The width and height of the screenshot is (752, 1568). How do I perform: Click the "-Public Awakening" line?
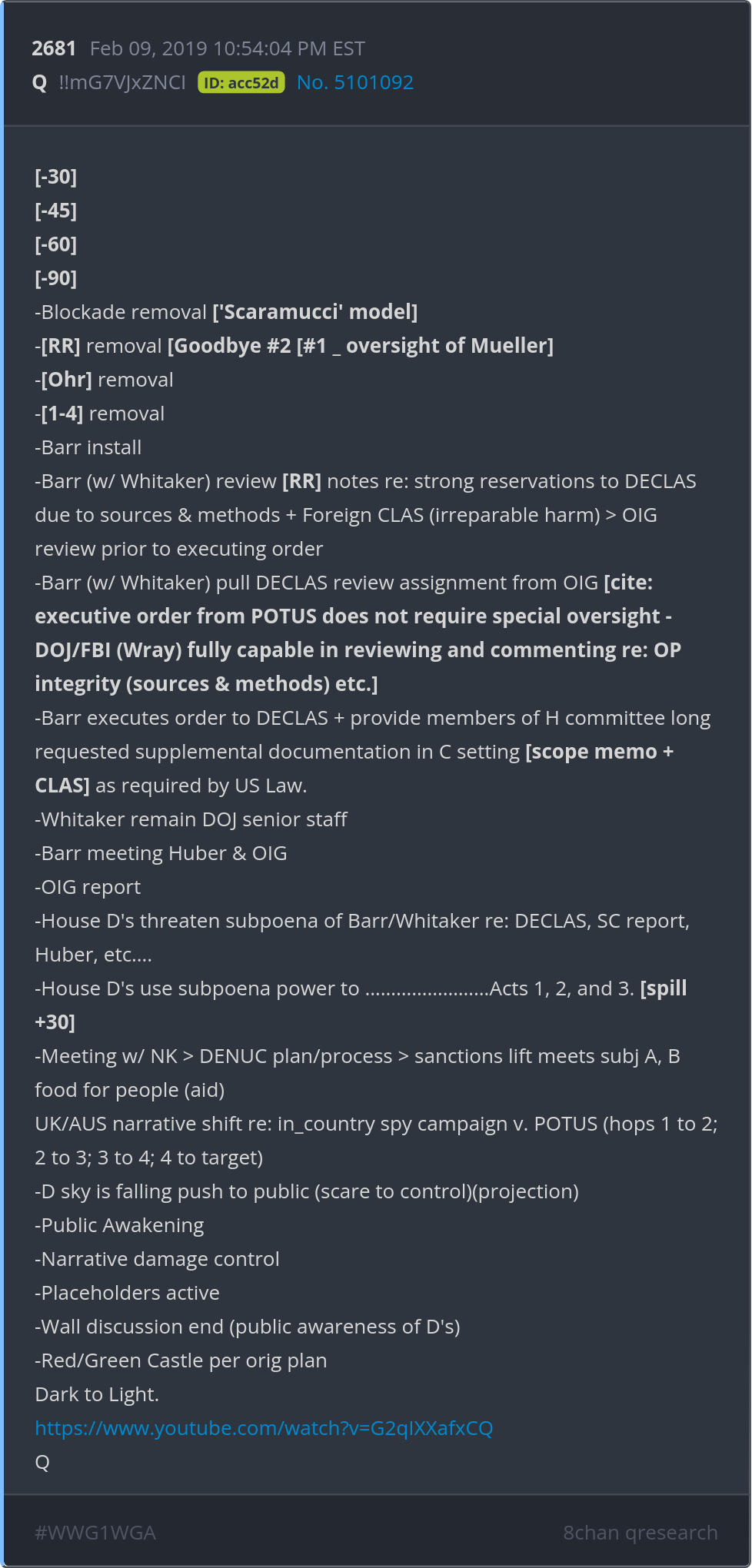pyautogui.click(x=119, y=1225)
